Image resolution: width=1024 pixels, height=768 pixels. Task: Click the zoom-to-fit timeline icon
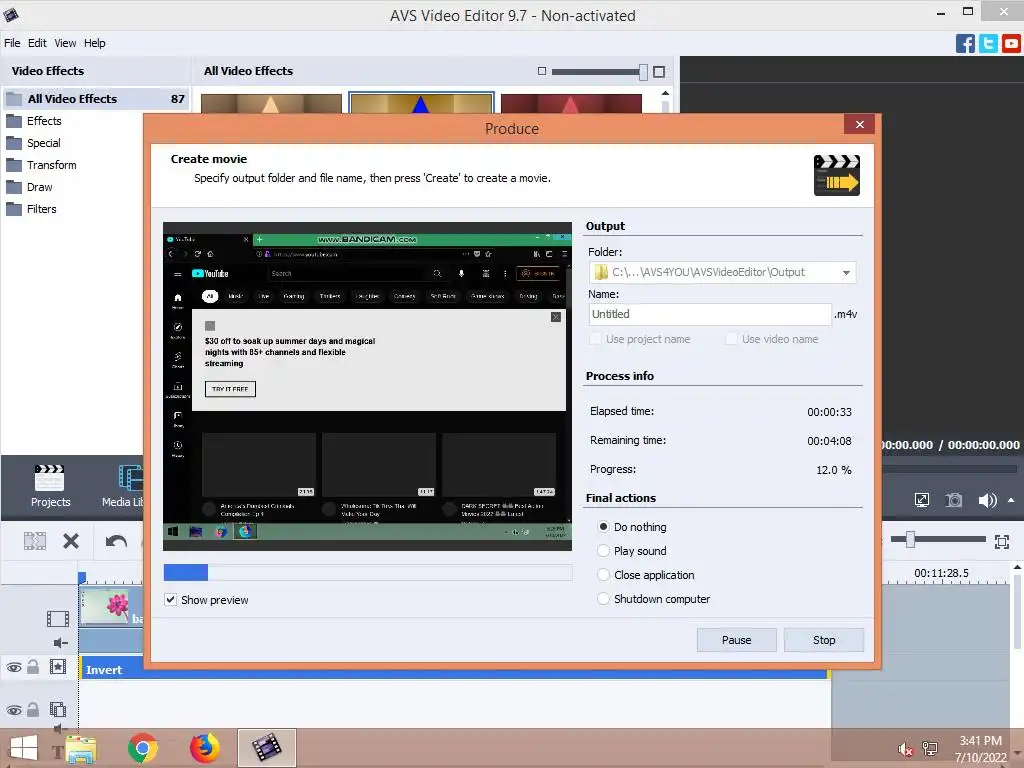(1002, 541)
